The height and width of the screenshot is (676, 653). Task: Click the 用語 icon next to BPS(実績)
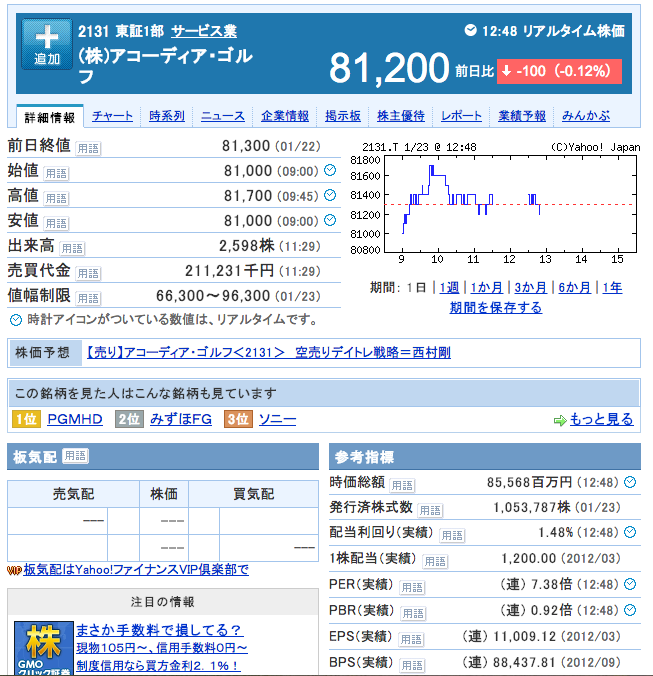pyautogui.click(x=412, y=665)
